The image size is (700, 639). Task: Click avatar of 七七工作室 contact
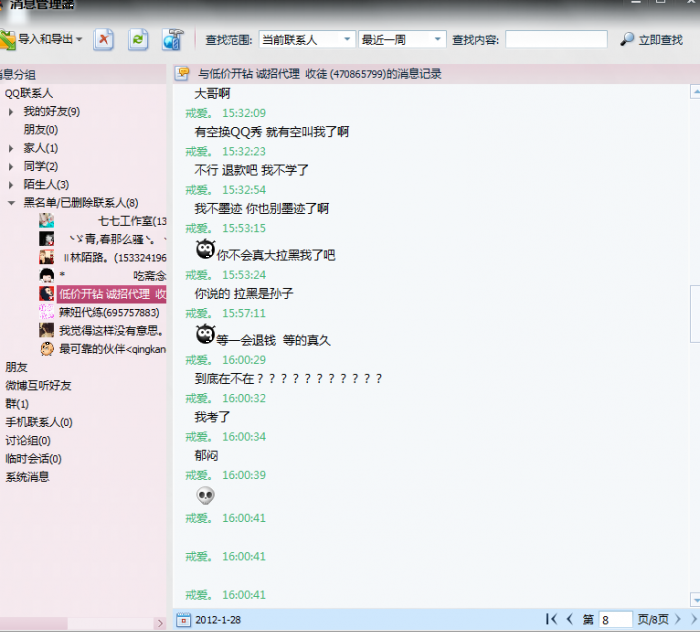(46, 221)
